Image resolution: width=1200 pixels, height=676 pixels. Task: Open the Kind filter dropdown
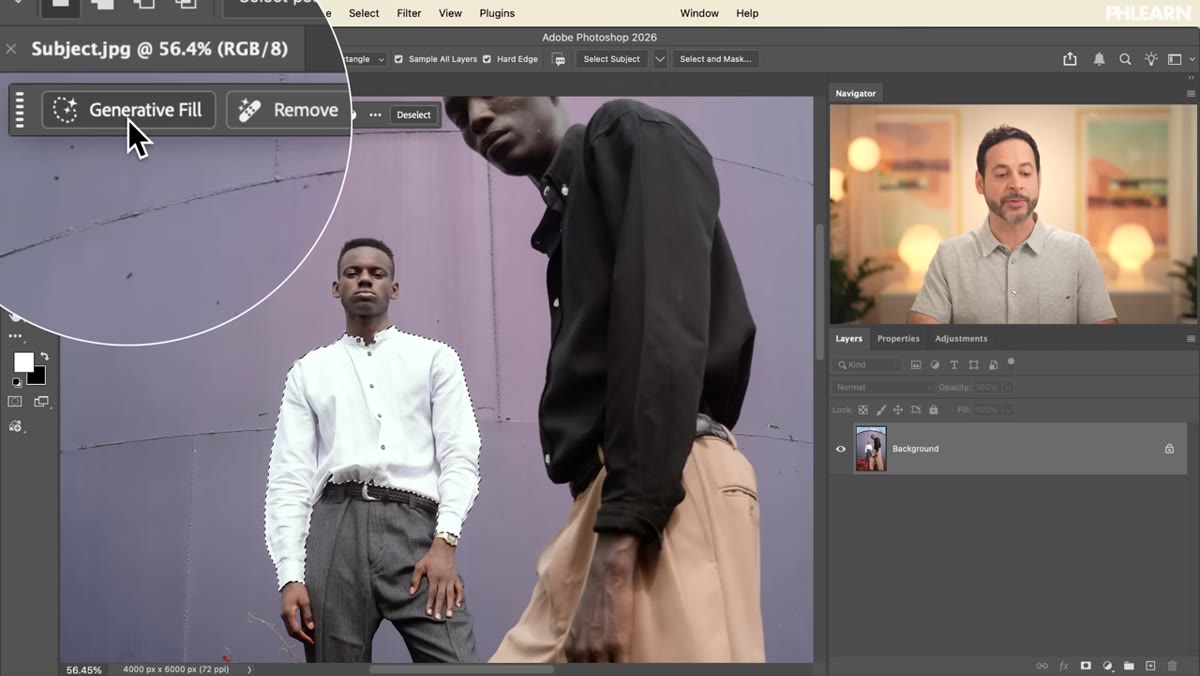(867, 365)
